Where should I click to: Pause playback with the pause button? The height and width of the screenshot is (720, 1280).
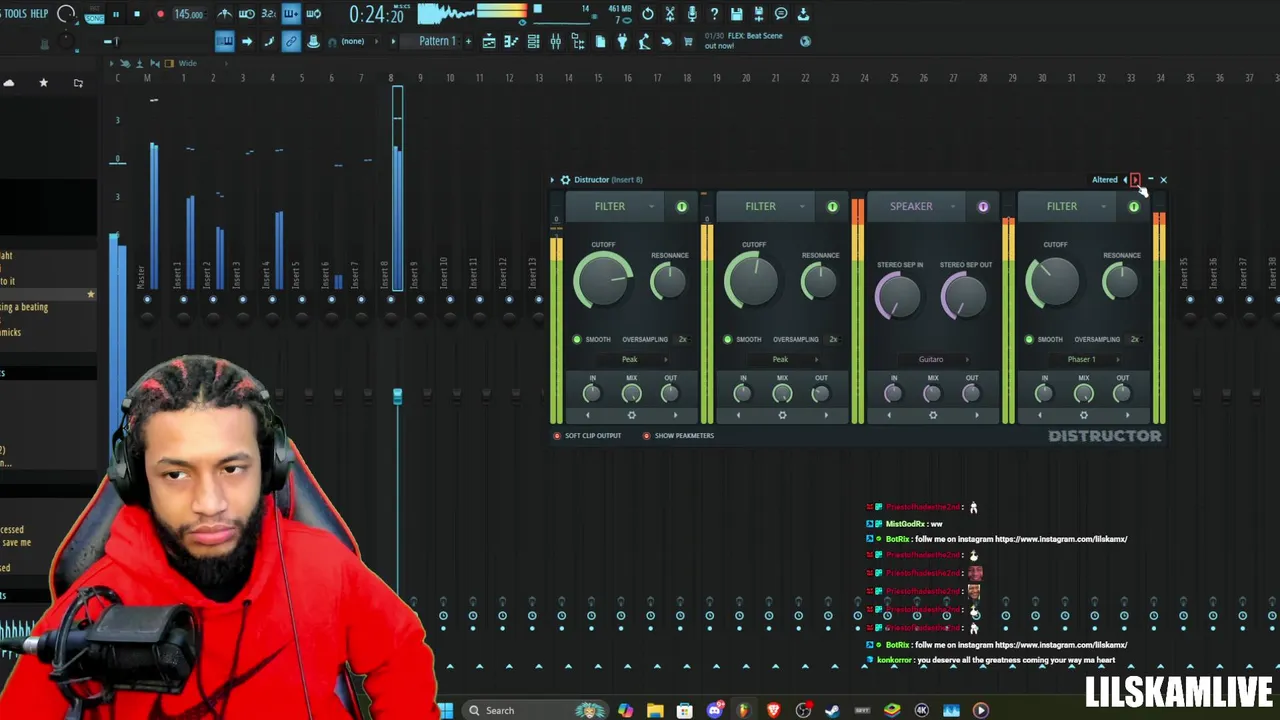[115, 14]
